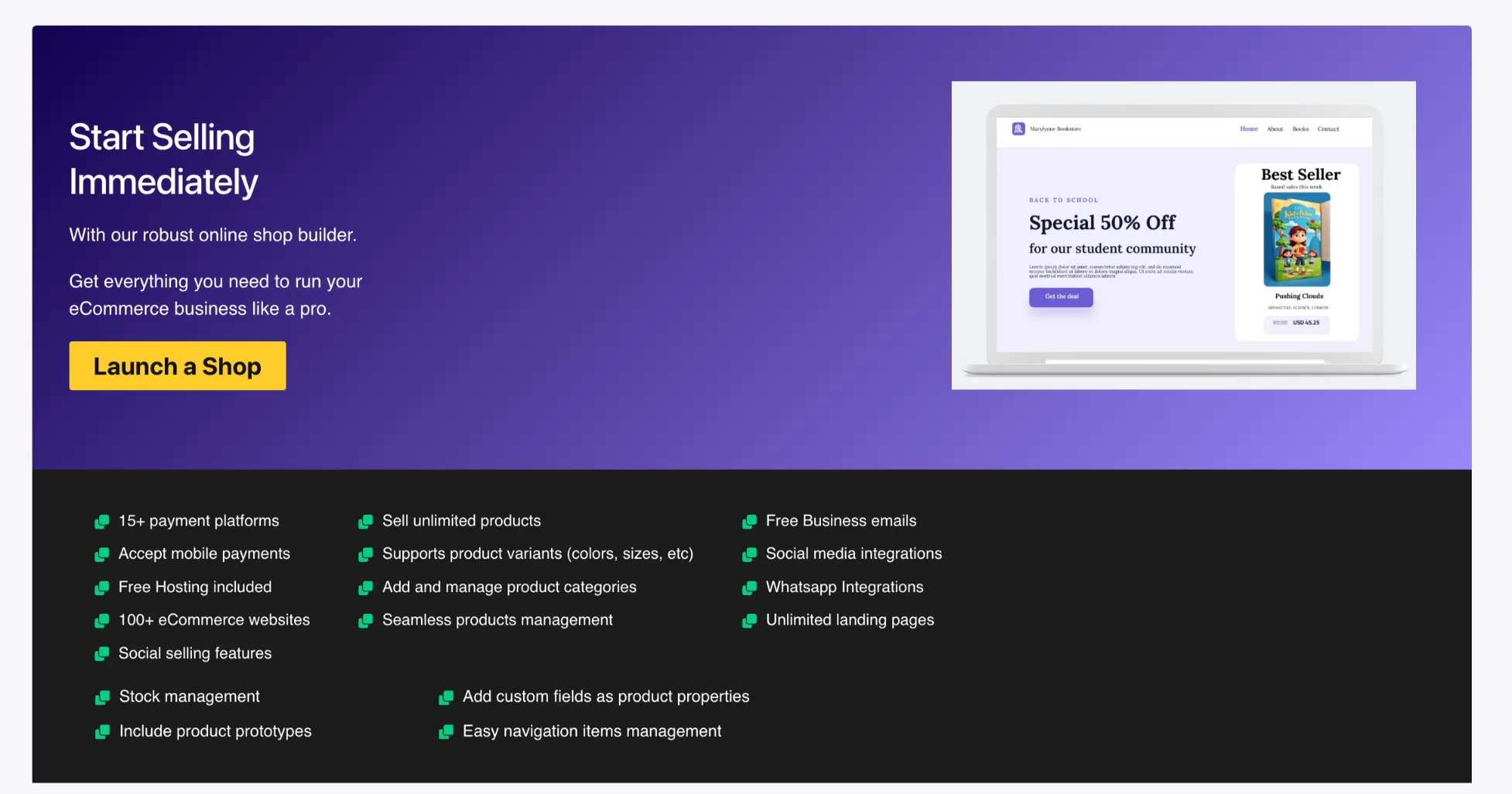Click the 'Stock management' text
1512x794 pixels.
pyautogui.click(x=190, y=696)
